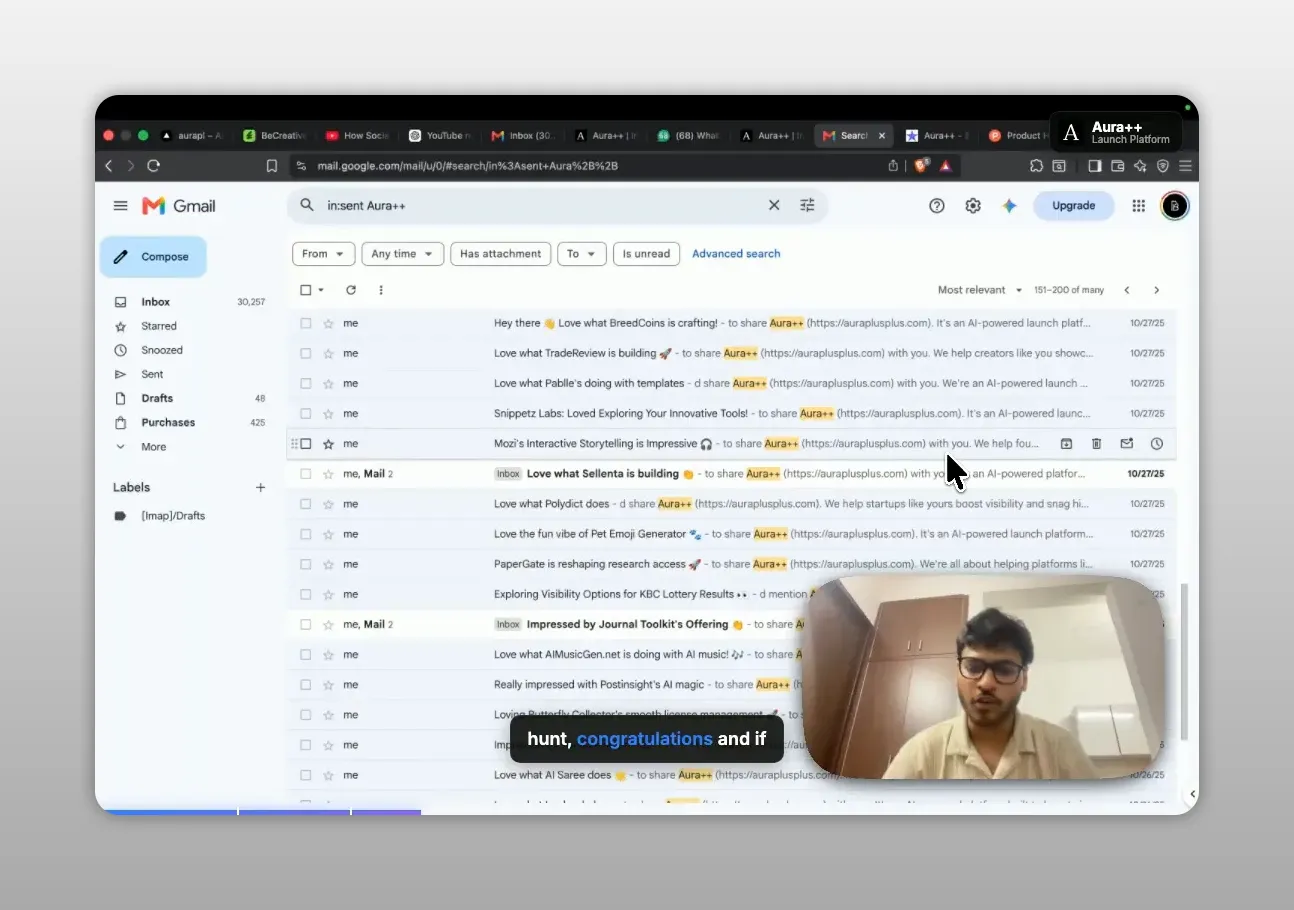
Task: Clear the search query with the X
Action: point(774,205)
